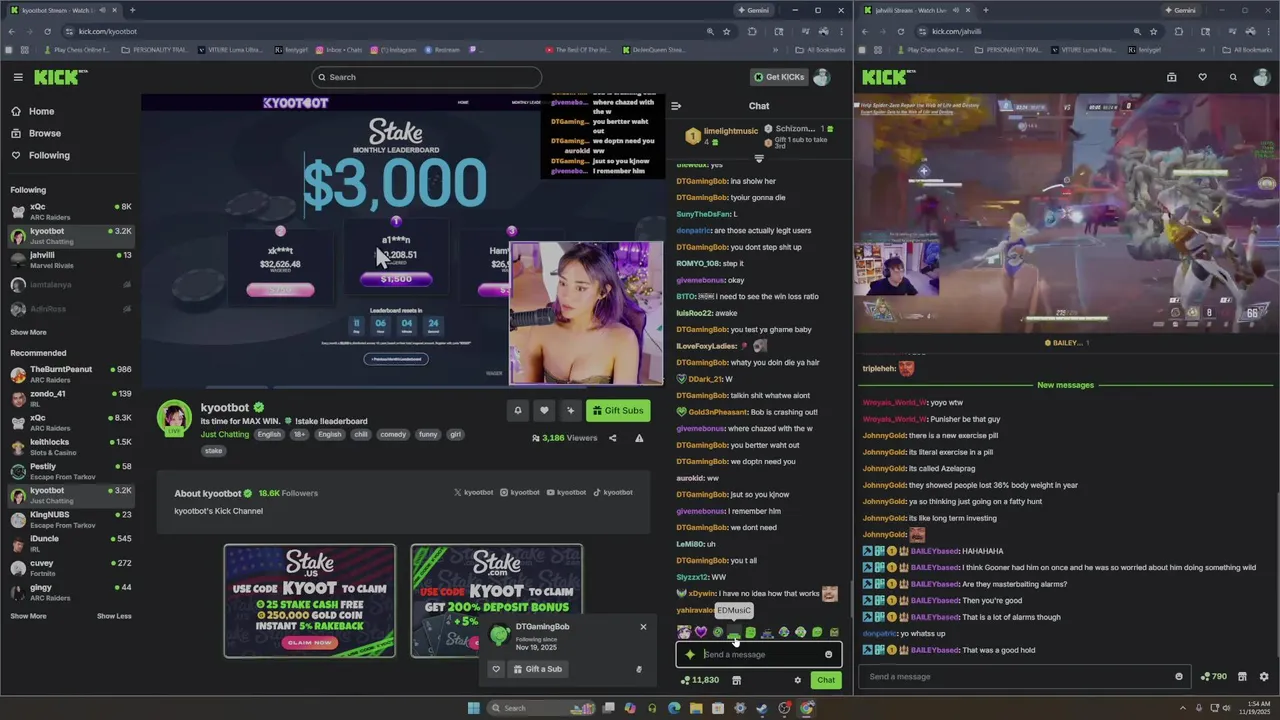Open keithlocks recommended channel

click(x=70, y=446)
